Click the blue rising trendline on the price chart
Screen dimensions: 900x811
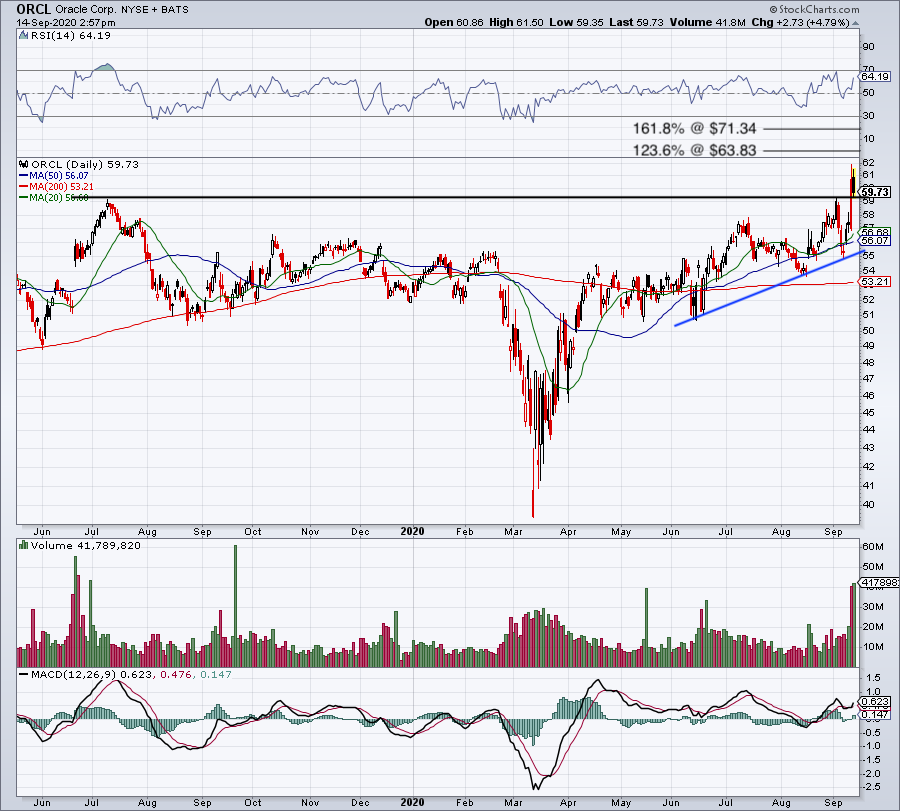point(769,289)
